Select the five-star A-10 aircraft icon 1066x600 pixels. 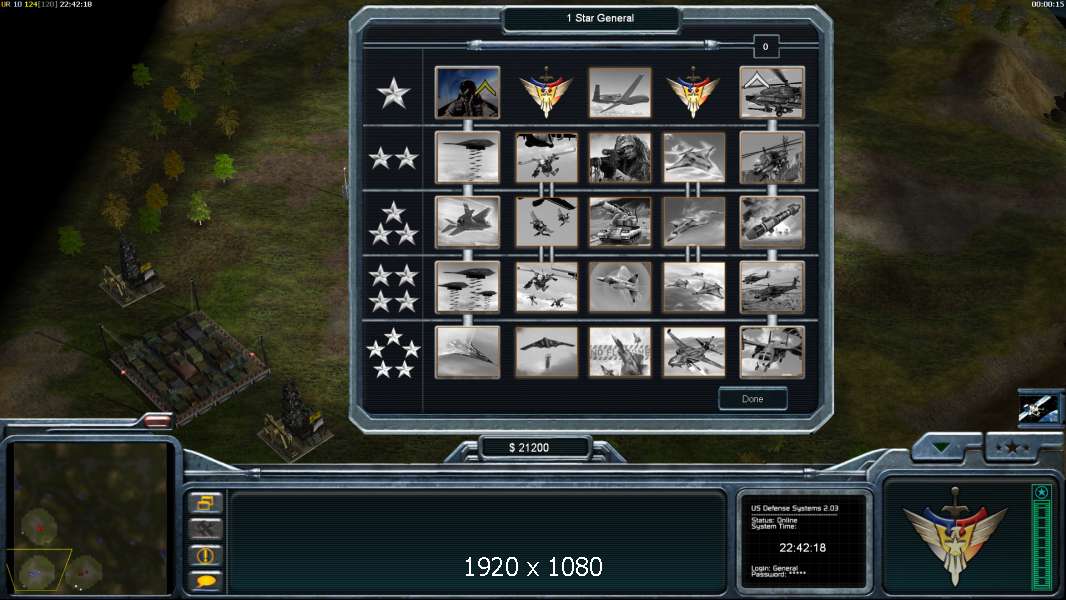(x=693, y=352)
